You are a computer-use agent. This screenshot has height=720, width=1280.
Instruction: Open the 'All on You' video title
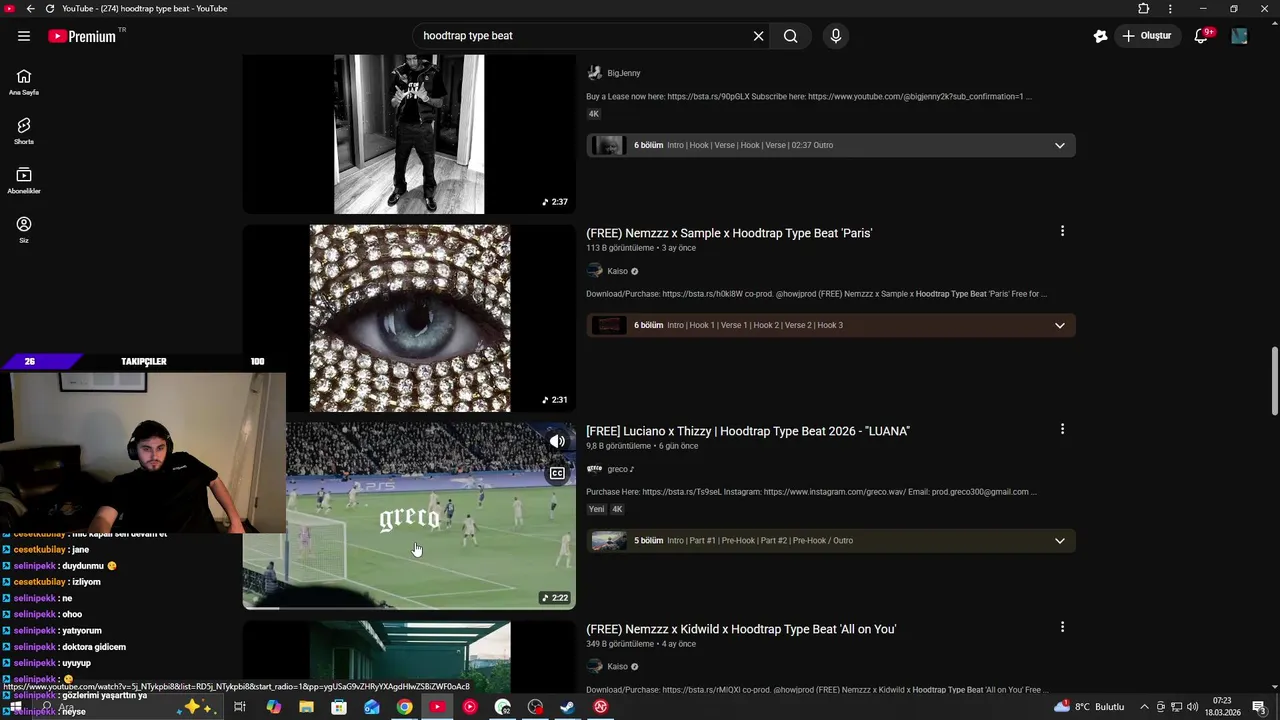click(741, 629)
